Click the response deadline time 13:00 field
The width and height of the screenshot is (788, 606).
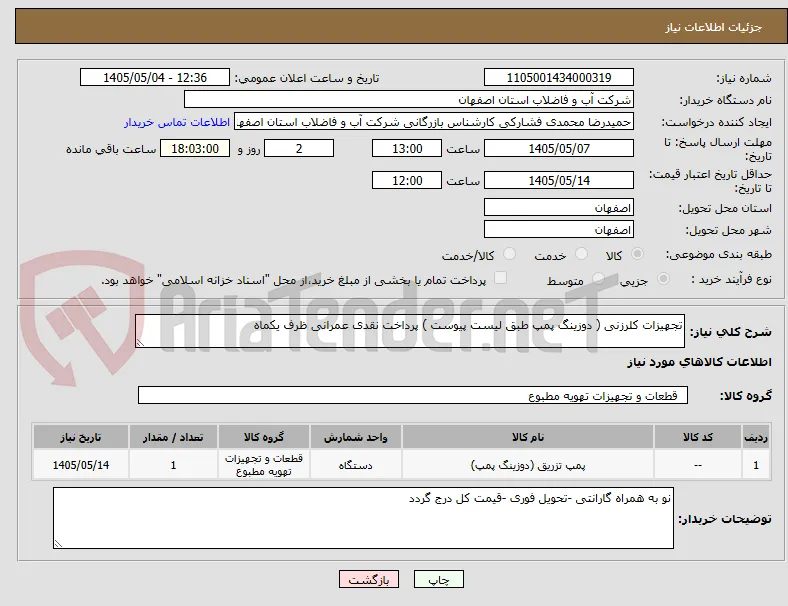pyautogui.click(x=407, y=148)
